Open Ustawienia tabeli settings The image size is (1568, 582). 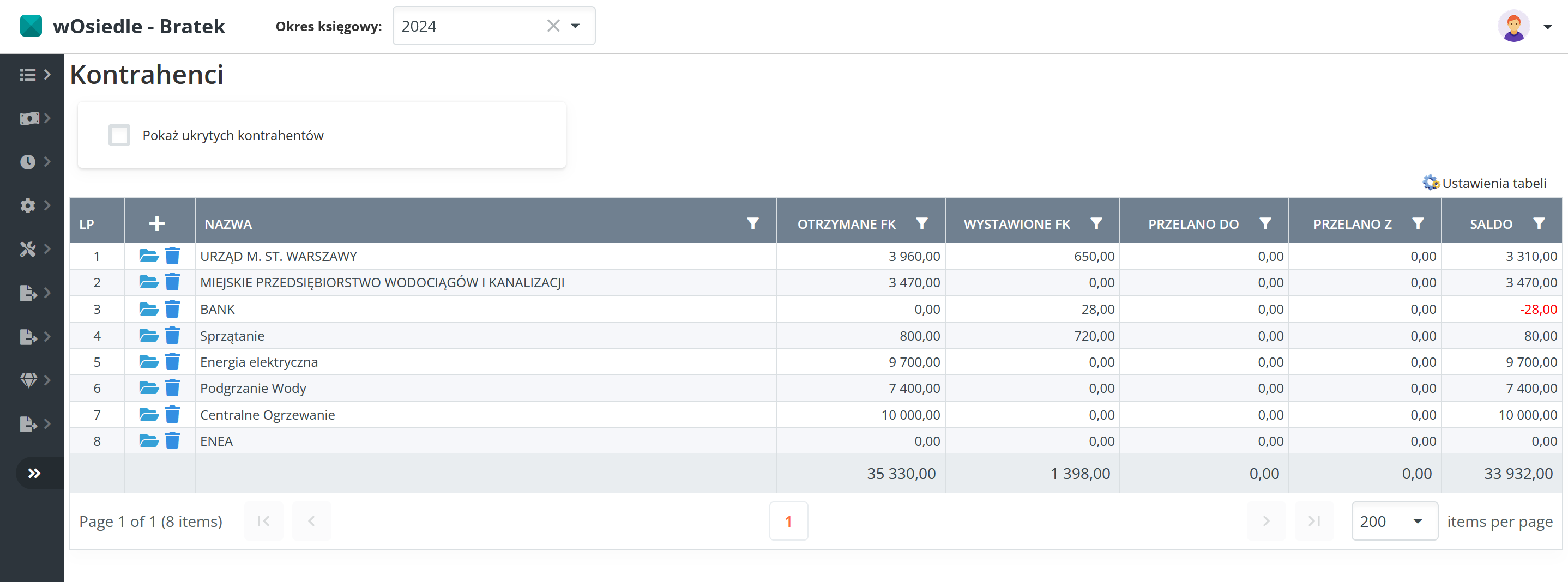tap(1485, 183)
